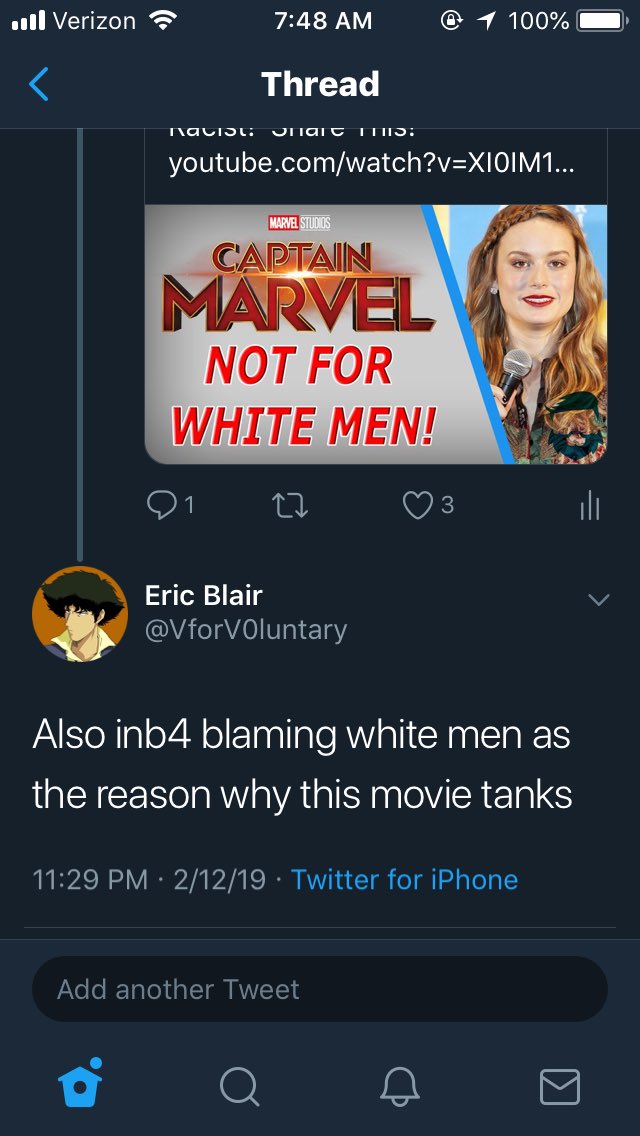Open the Search magnifier tab
640x1136 pixels.
tap(239, 1087)
